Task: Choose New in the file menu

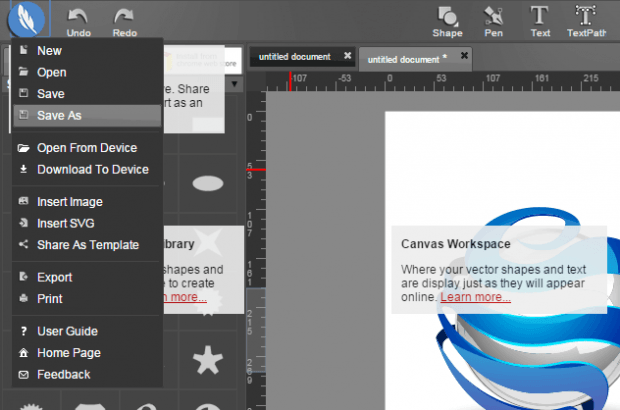Action: point(49,50)
